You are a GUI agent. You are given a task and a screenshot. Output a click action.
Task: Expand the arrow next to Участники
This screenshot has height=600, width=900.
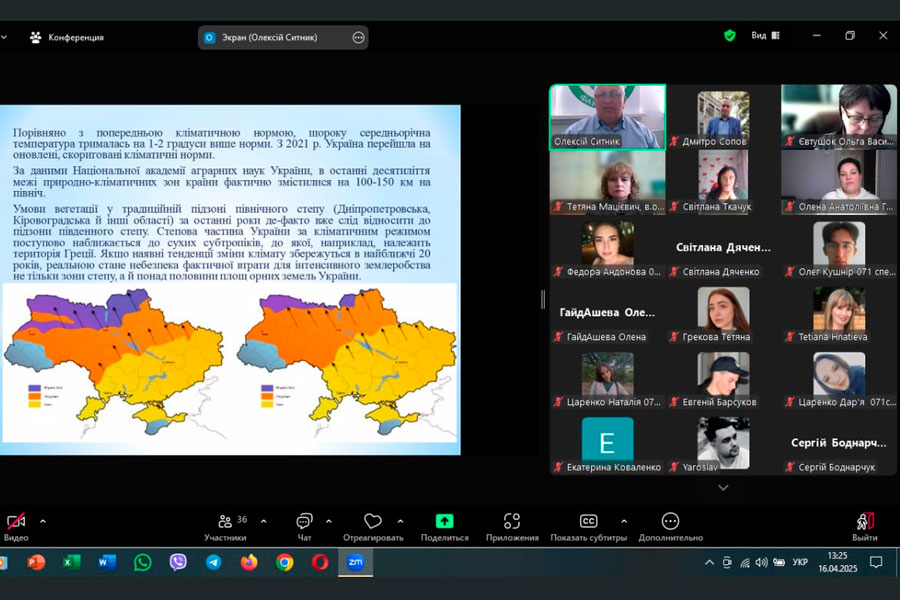pyautogui.click(x=263, y=521)
